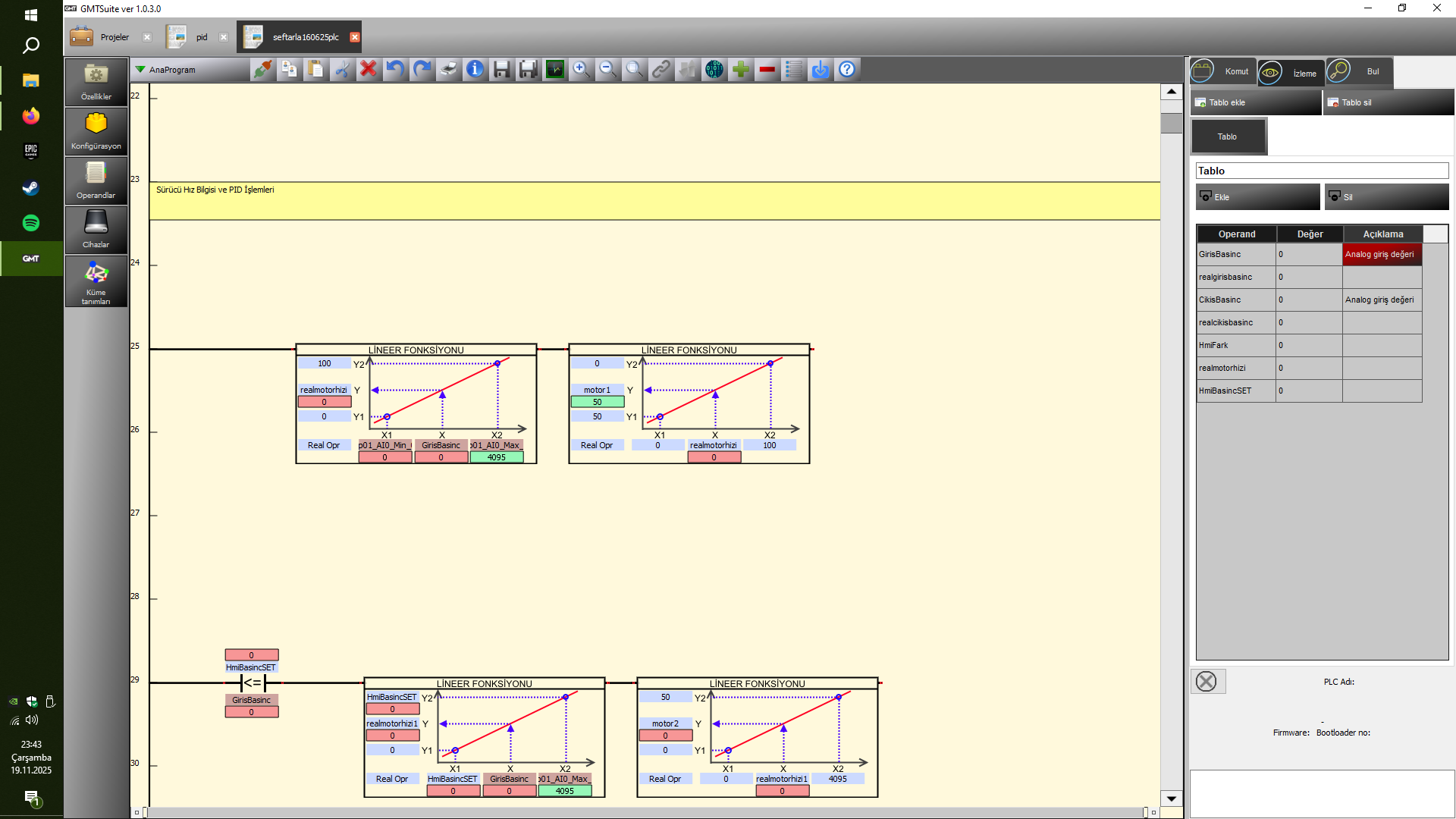Select the GirisBasinc operand row
This screenshot has height=819, width=1456.
pyautogui.click(x=1236, y=255)
